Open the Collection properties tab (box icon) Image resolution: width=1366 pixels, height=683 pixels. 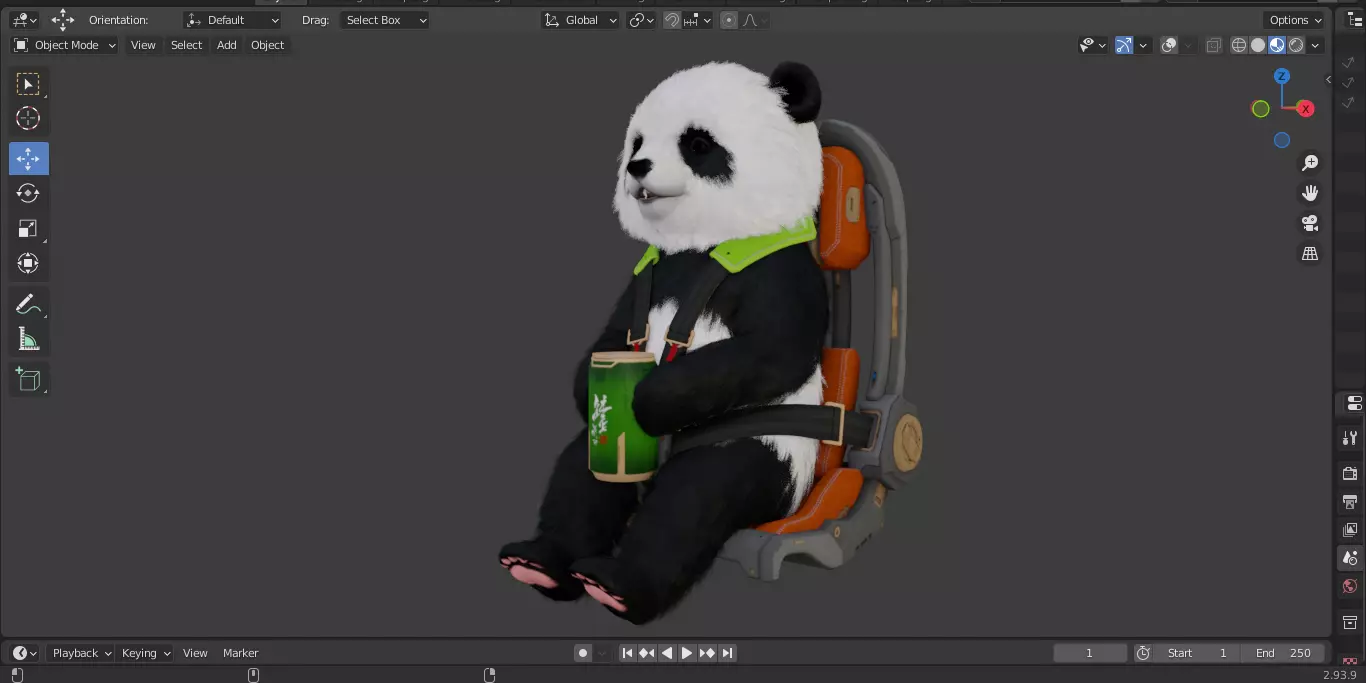1350,623
